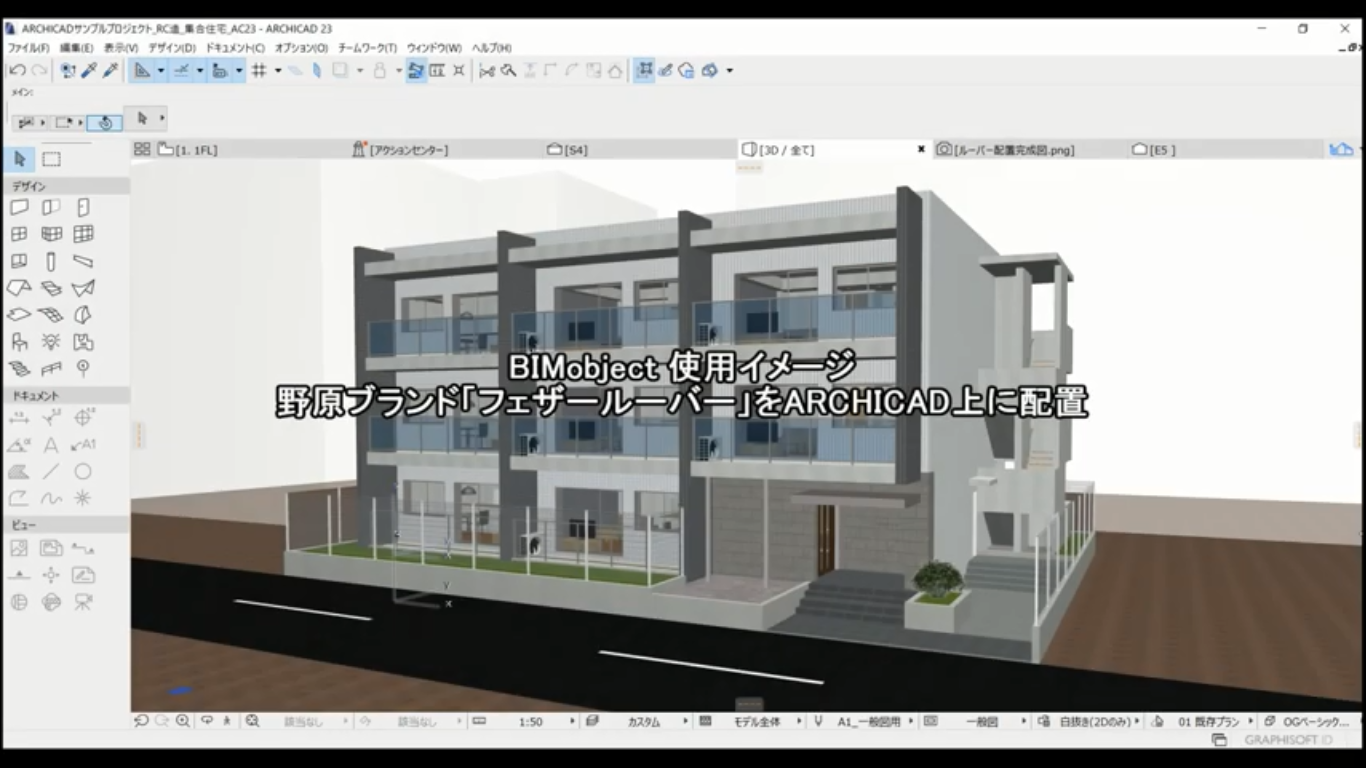
Task: Toggle the active rotated geometry method button
Action: 104,122
